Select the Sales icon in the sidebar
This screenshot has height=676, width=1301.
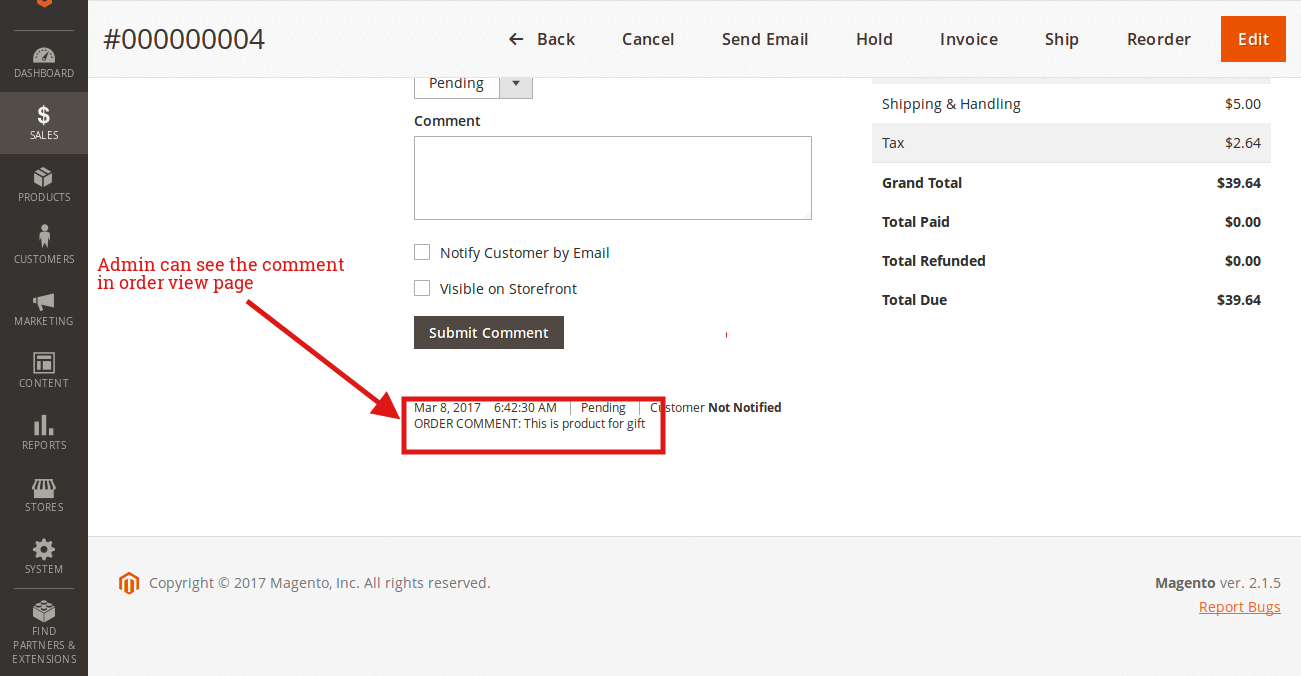point(43,122)
